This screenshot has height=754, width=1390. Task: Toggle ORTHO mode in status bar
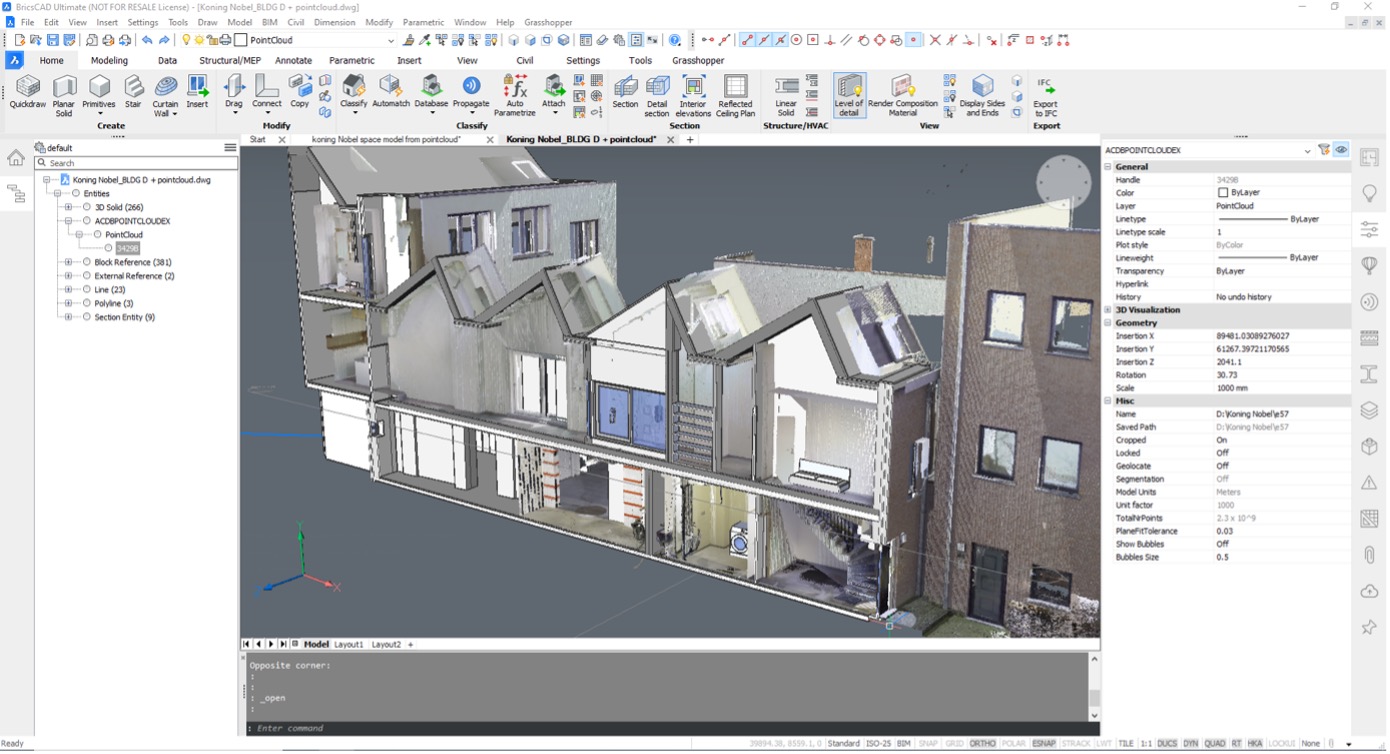pos(982,744)
